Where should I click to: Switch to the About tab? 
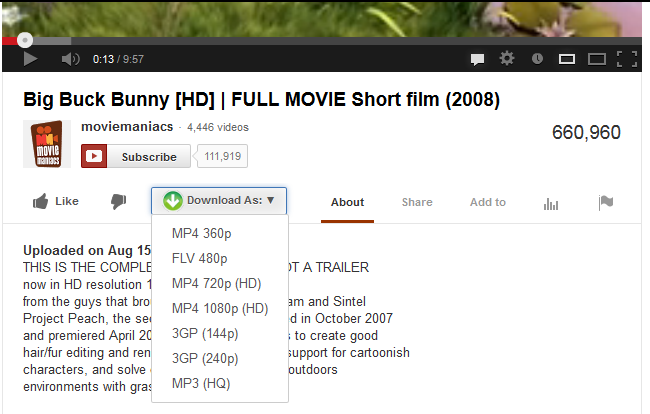click(x=347, y=202)
